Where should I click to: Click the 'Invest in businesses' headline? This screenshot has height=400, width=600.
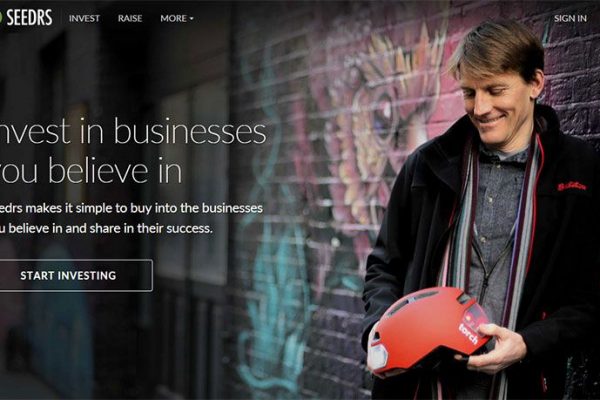click(x=133, y=132)
